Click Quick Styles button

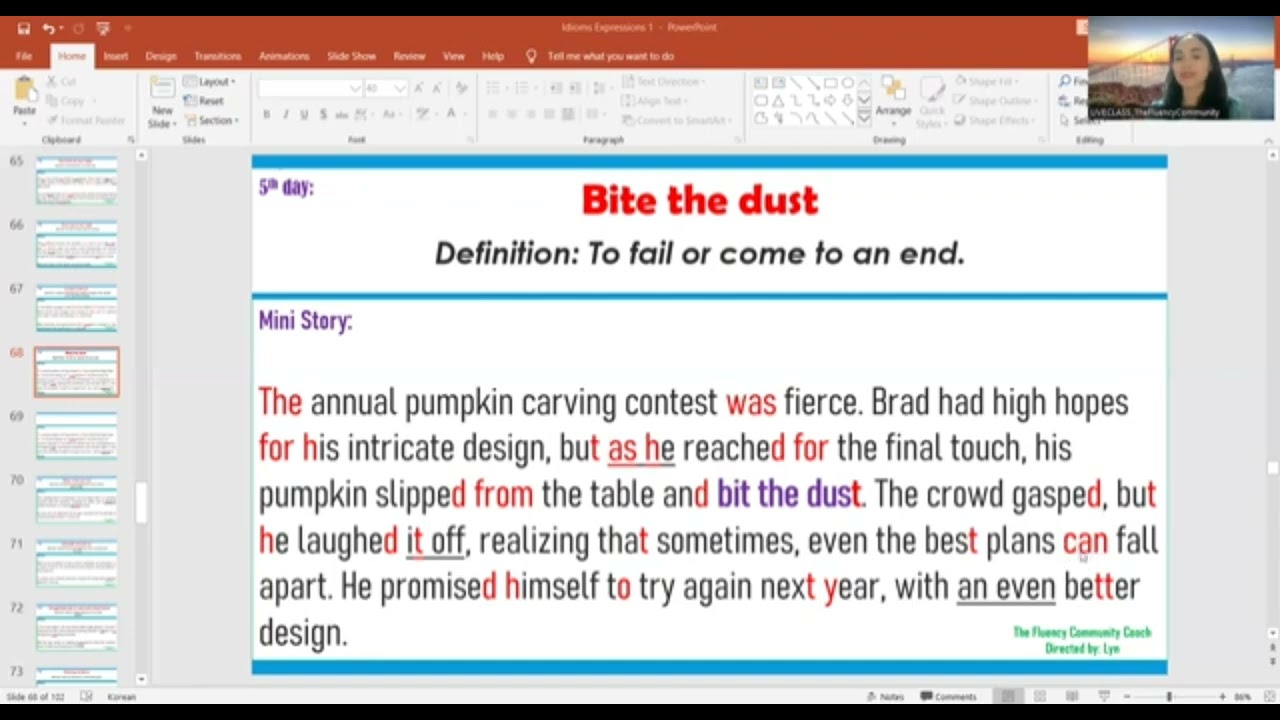931,102
